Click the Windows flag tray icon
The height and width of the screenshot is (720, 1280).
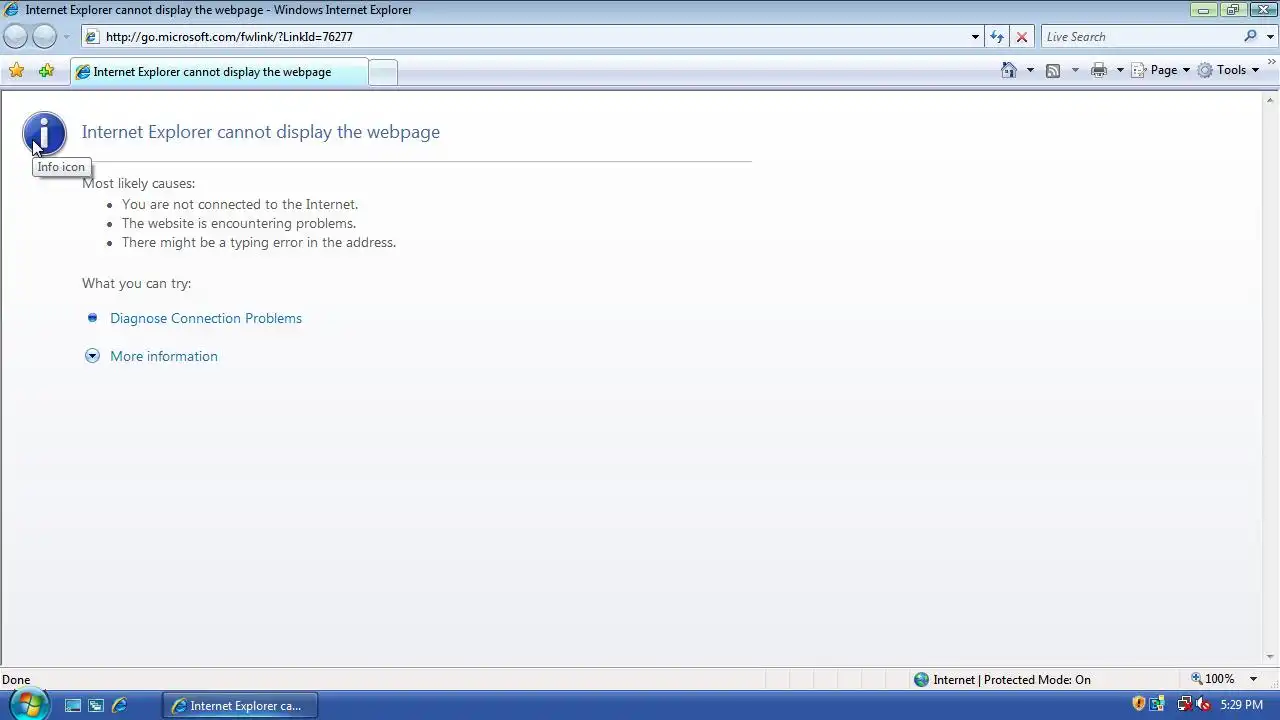click(x=1157, y=704)
